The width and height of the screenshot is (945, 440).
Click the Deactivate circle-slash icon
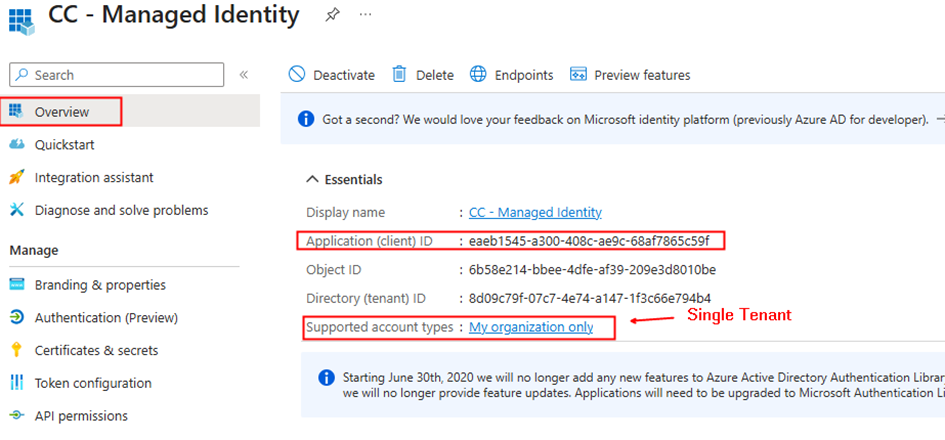pyautogui.click(x=297, y=75)
